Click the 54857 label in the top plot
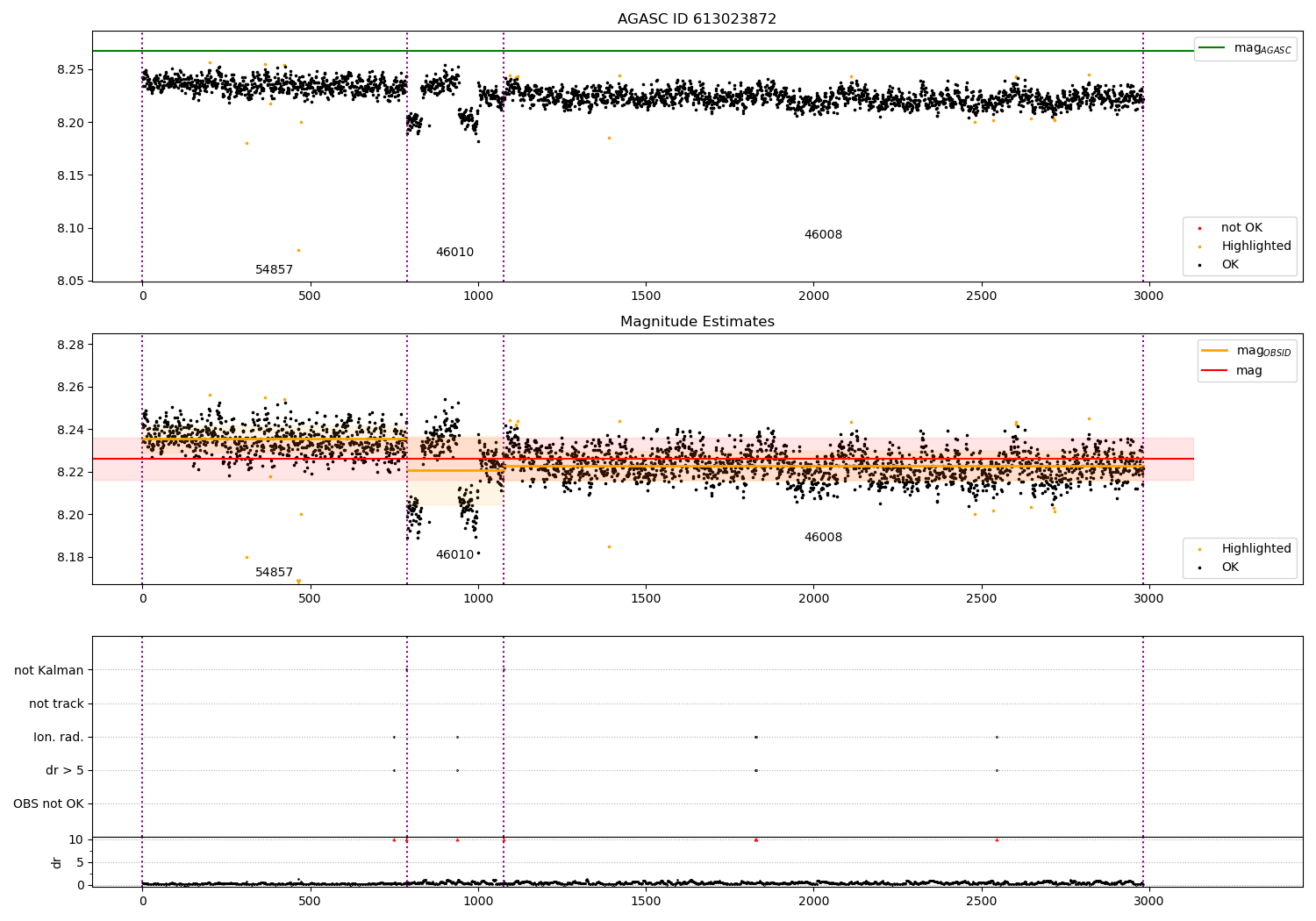 [274, 270]
